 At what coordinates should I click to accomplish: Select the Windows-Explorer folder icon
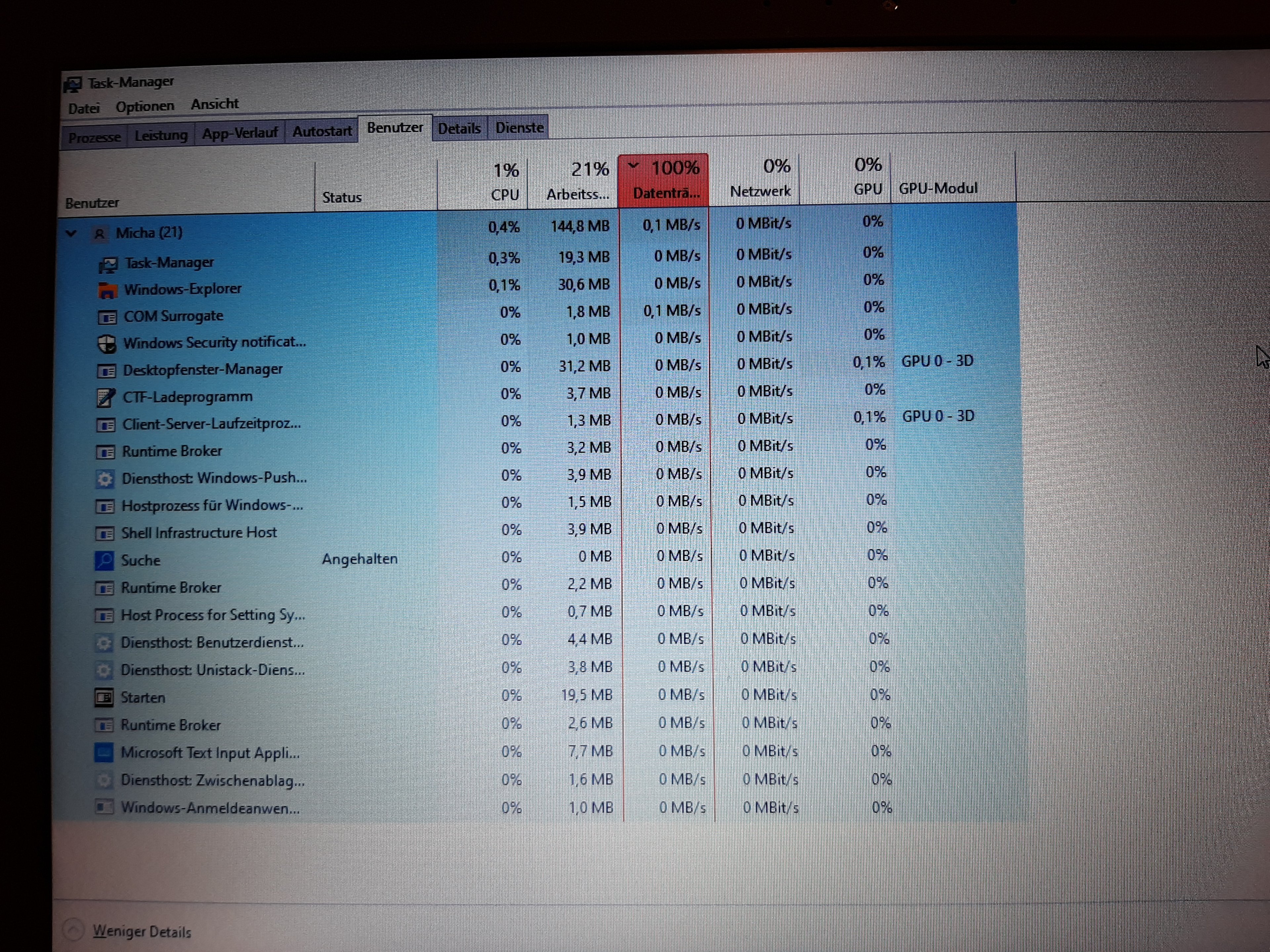107,290
